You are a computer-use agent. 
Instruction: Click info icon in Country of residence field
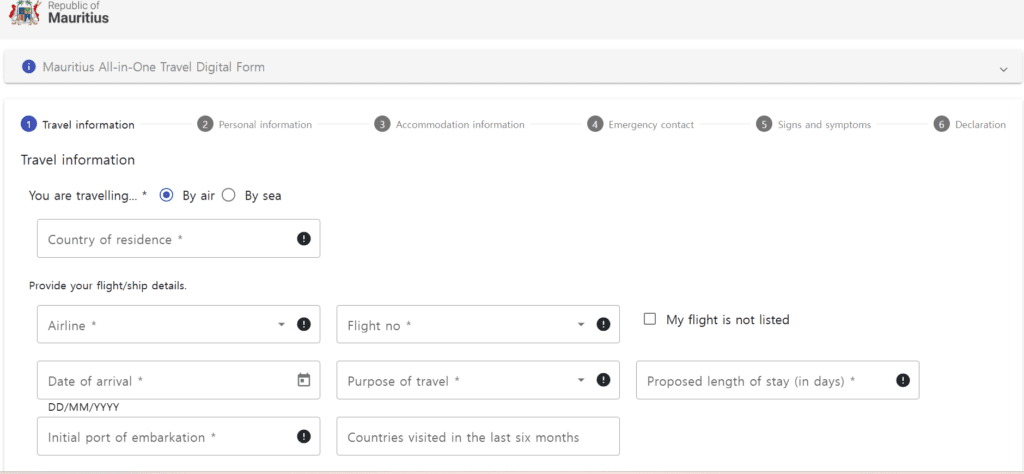click(304, 239)
